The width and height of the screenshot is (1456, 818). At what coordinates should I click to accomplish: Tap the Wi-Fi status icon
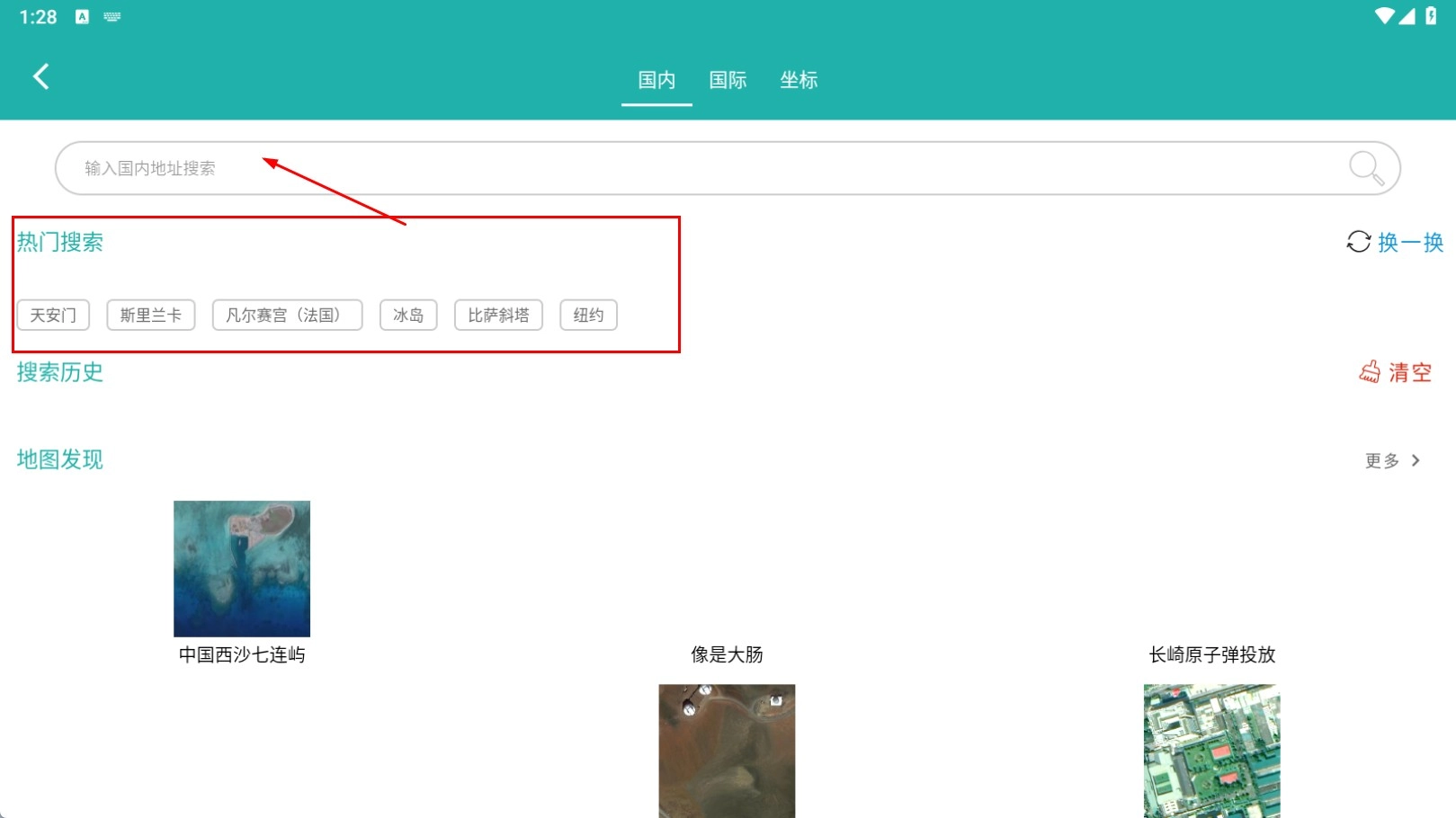1385,16
